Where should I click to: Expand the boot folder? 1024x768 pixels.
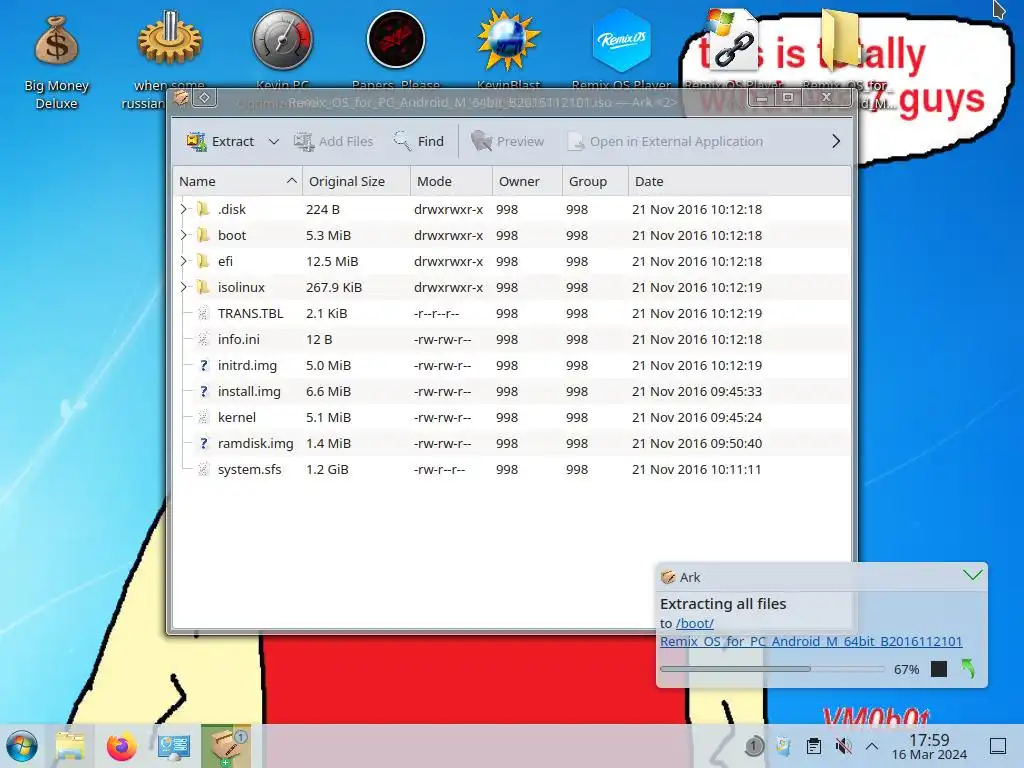(184, 235)
